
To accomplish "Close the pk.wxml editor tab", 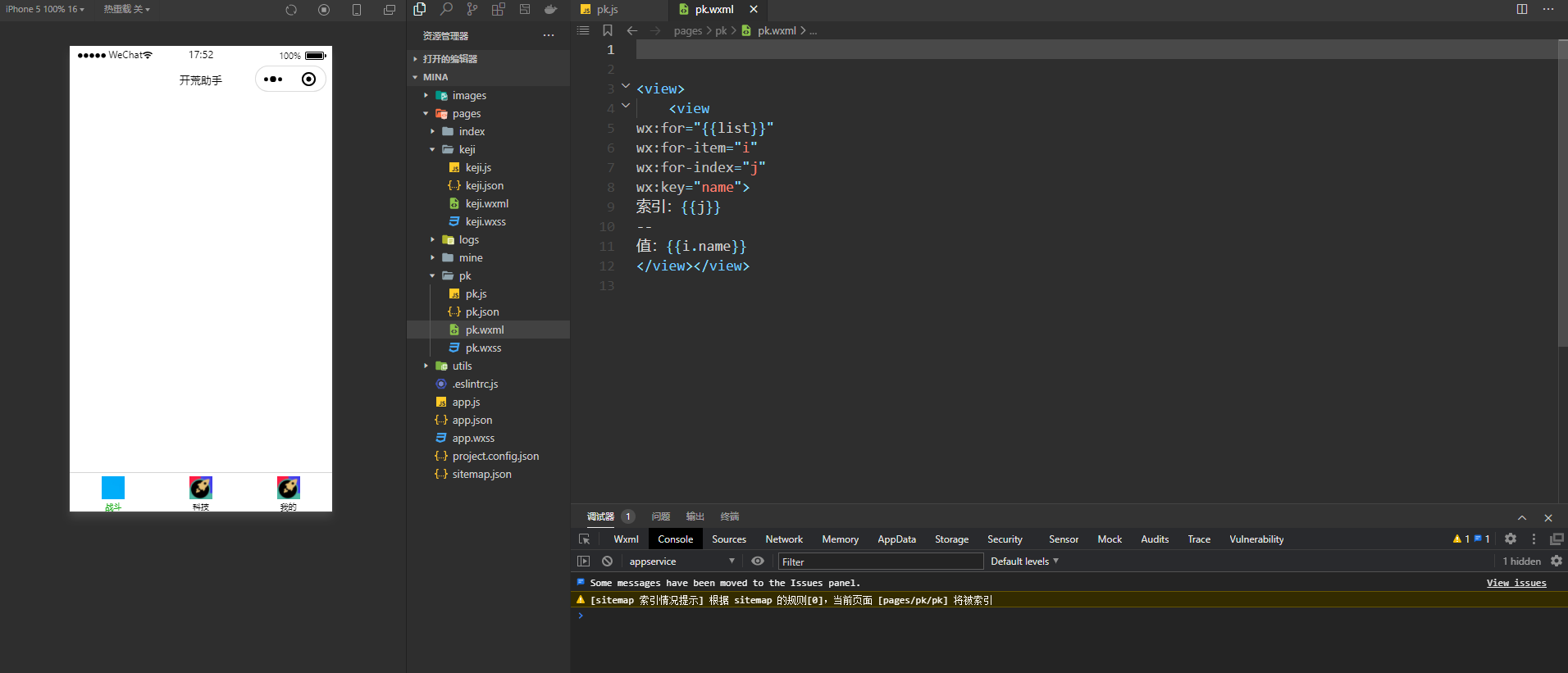I will (754, 9).
